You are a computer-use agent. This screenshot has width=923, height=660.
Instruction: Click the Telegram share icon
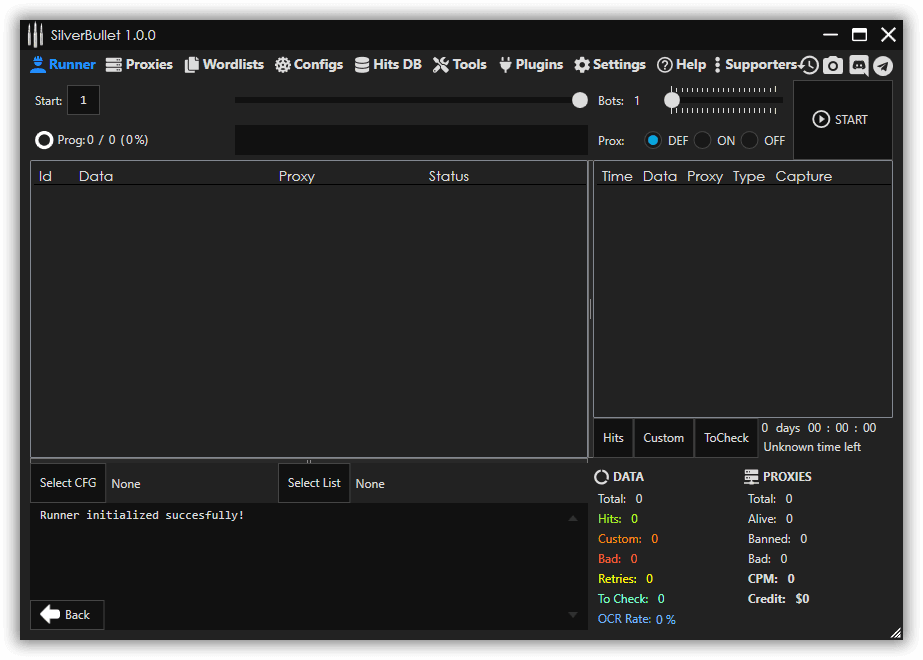tap(882, 65)
